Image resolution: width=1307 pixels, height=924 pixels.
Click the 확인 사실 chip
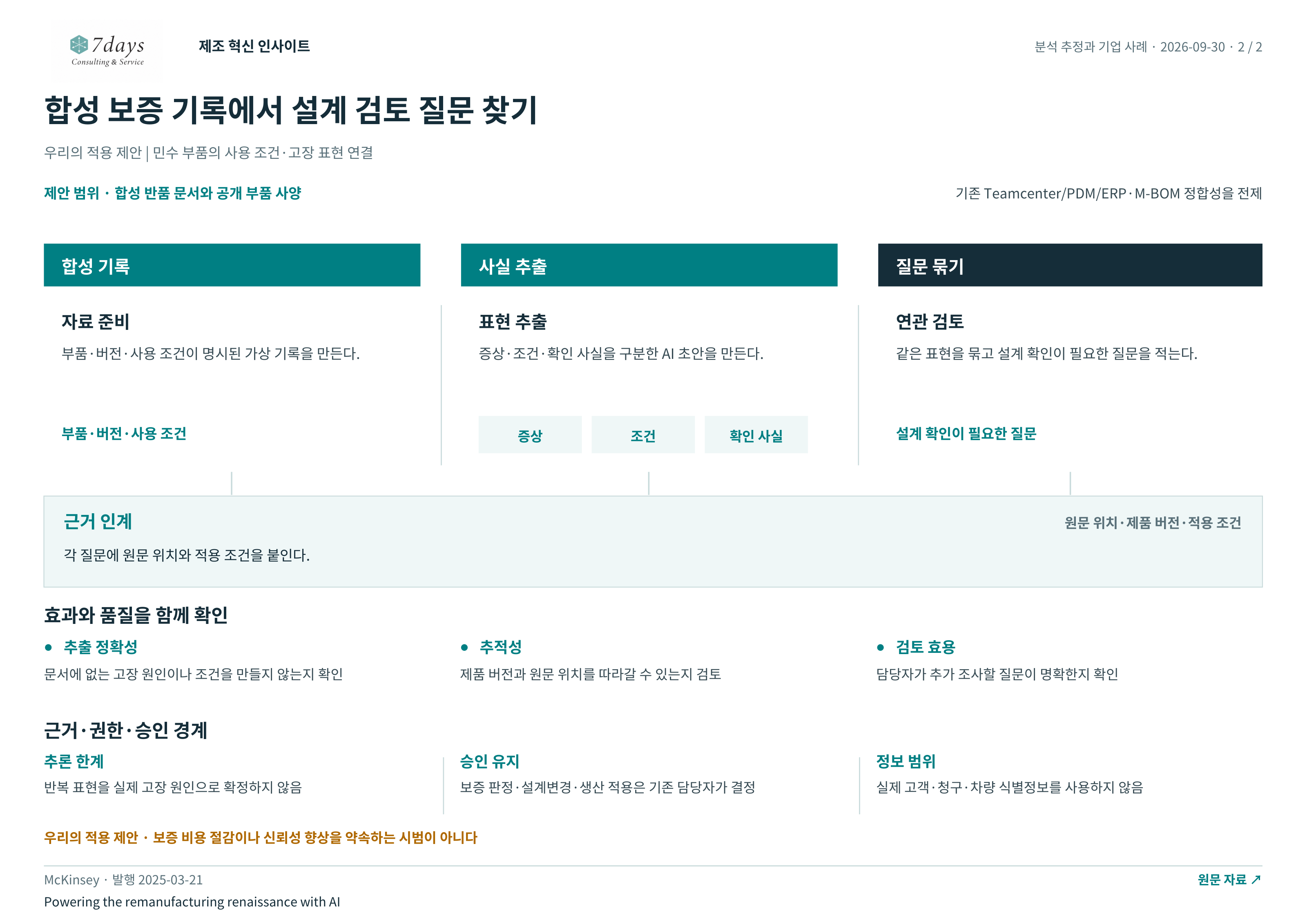756,435
